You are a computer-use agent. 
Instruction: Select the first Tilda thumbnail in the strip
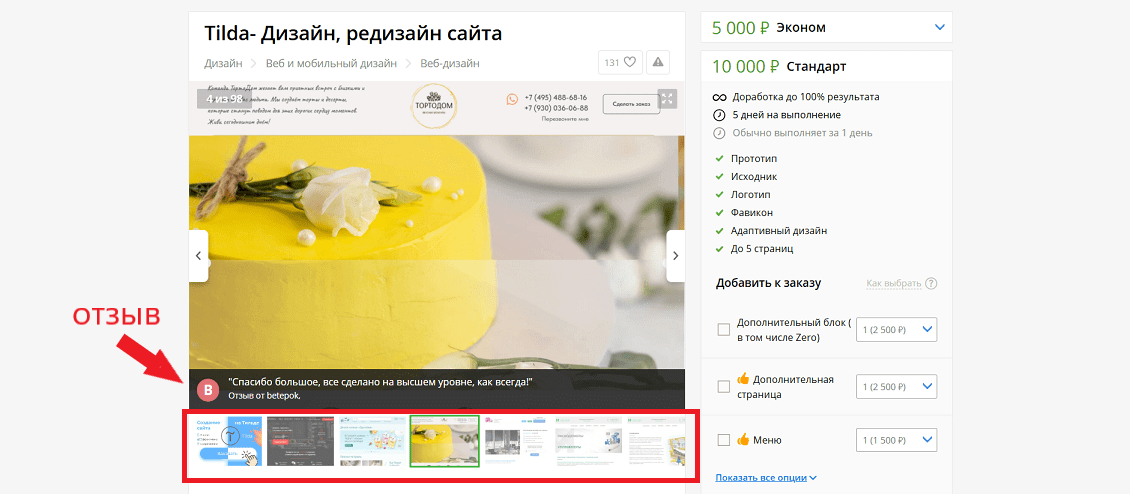pos(230,441)
